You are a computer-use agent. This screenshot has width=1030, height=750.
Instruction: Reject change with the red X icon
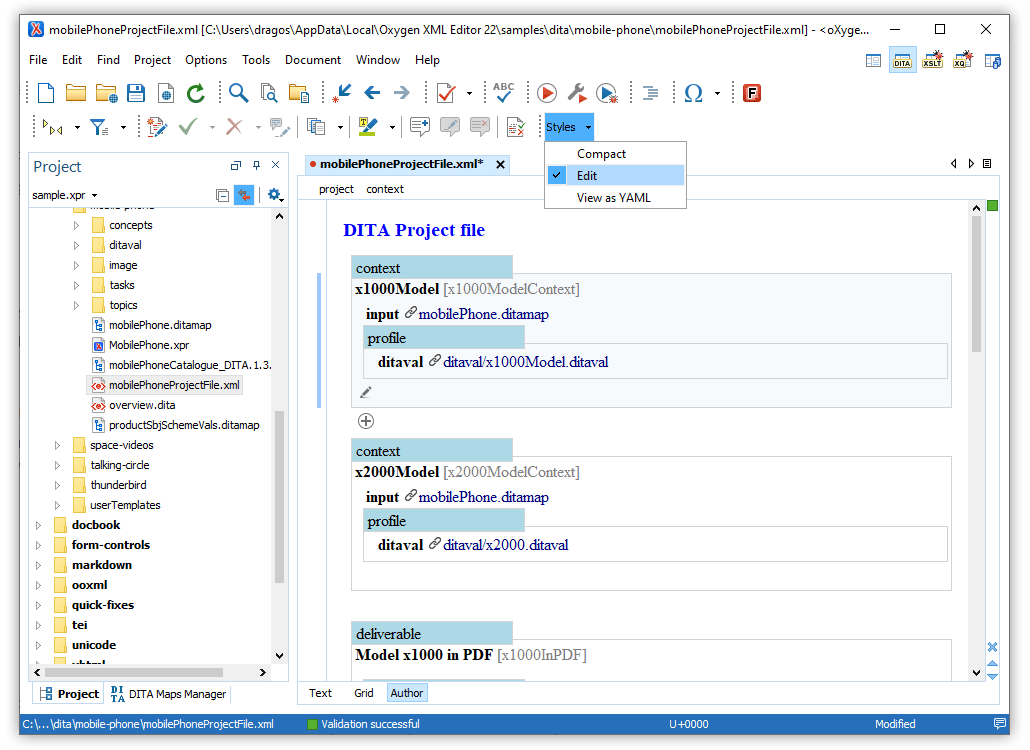[x=234, y=126]
